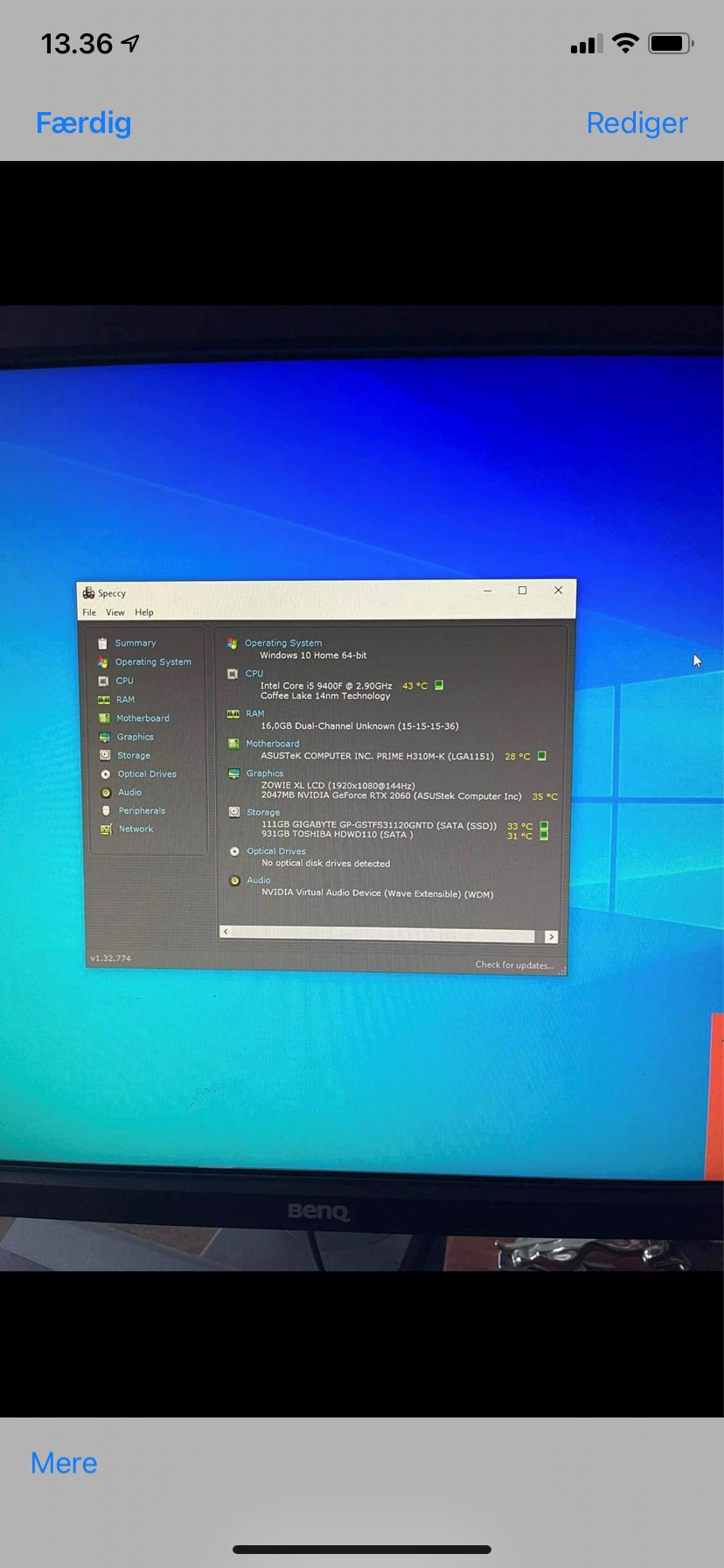Click the horizontal scrollbar right arrow

point(551,937)
